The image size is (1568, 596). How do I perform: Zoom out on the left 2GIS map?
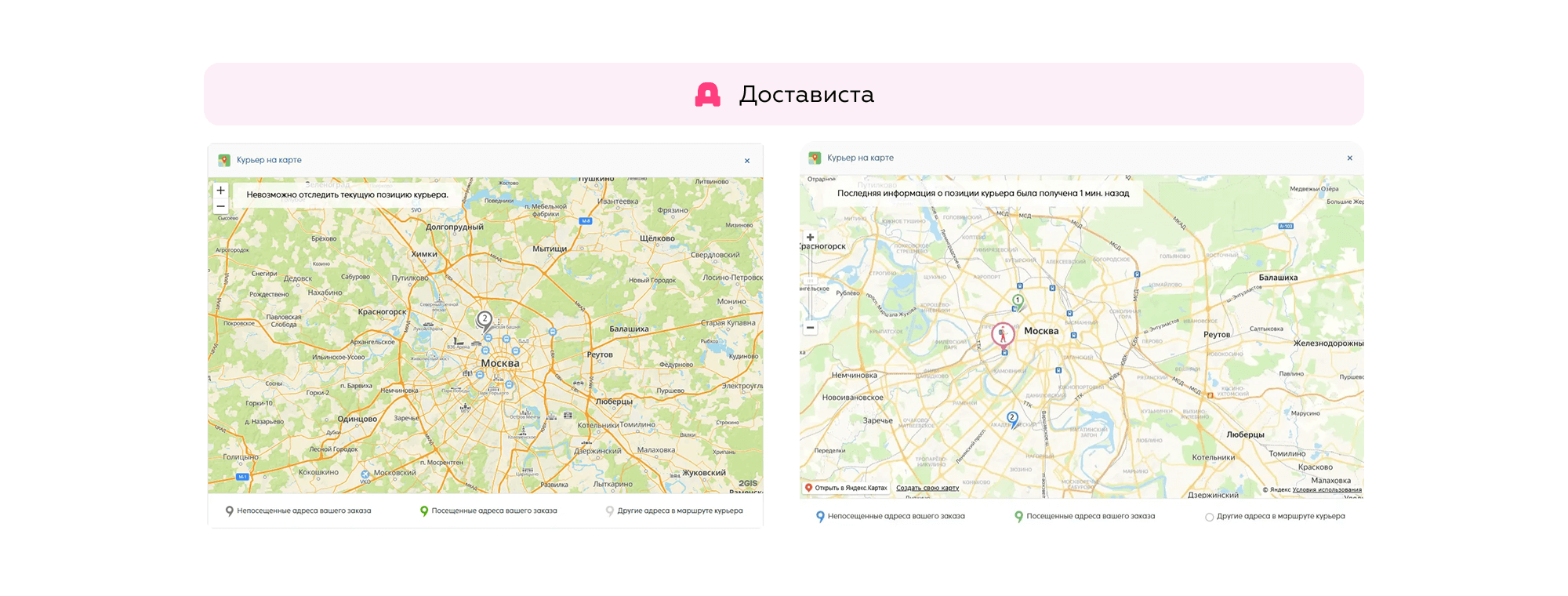point(221,206)
